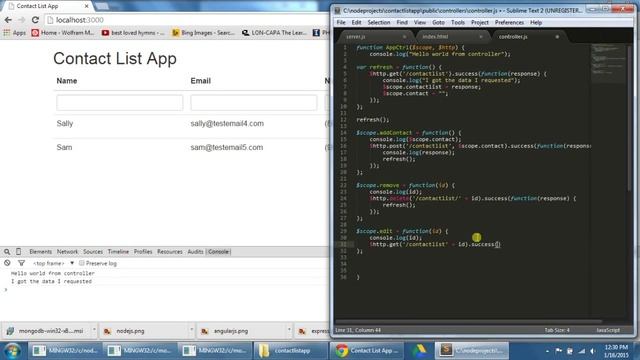
Task: Select sally@testemail4.com cell
Action: point(227,124)
